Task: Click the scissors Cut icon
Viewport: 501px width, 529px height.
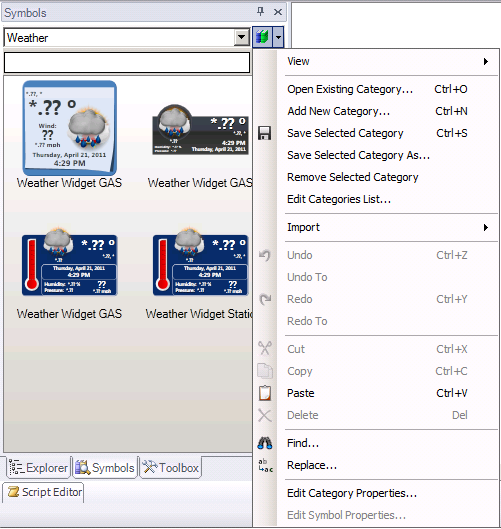Action: [265, 348]
